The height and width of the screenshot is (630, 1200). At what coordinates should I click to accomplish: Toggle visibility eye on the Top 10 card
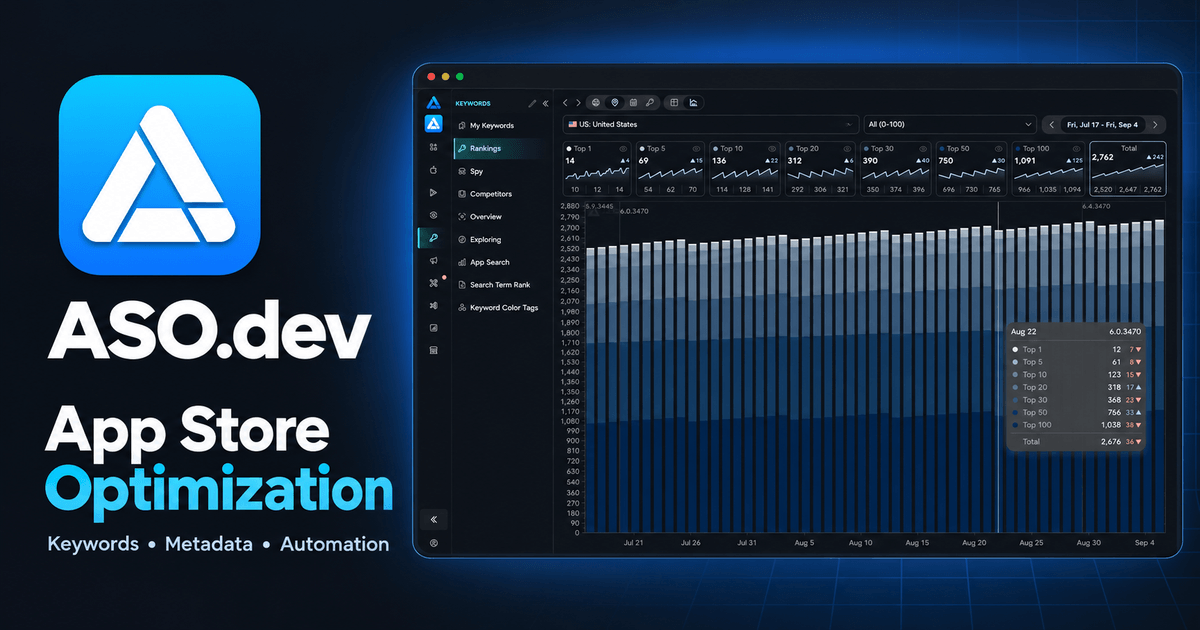[773, 148]
